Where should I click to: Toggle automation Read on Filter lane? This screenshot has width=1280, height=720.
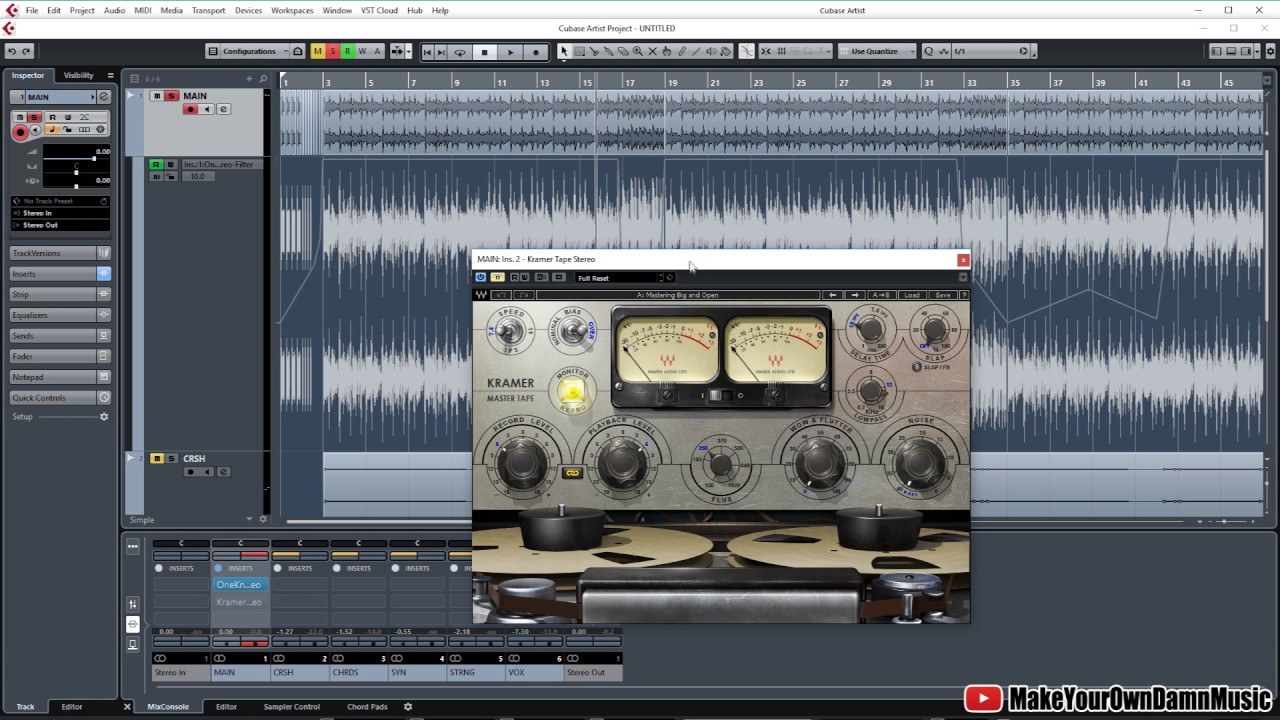coord(156,164)
